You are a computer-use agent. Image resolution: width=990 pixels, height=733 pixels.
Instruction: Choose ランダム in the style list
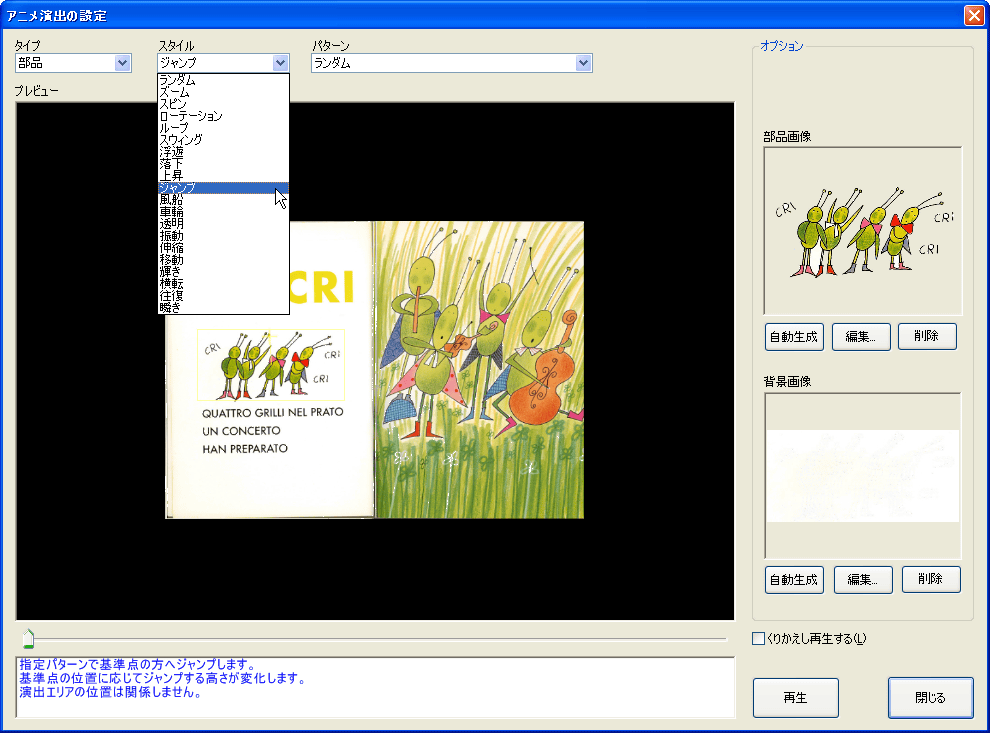[x=223, y=80]
